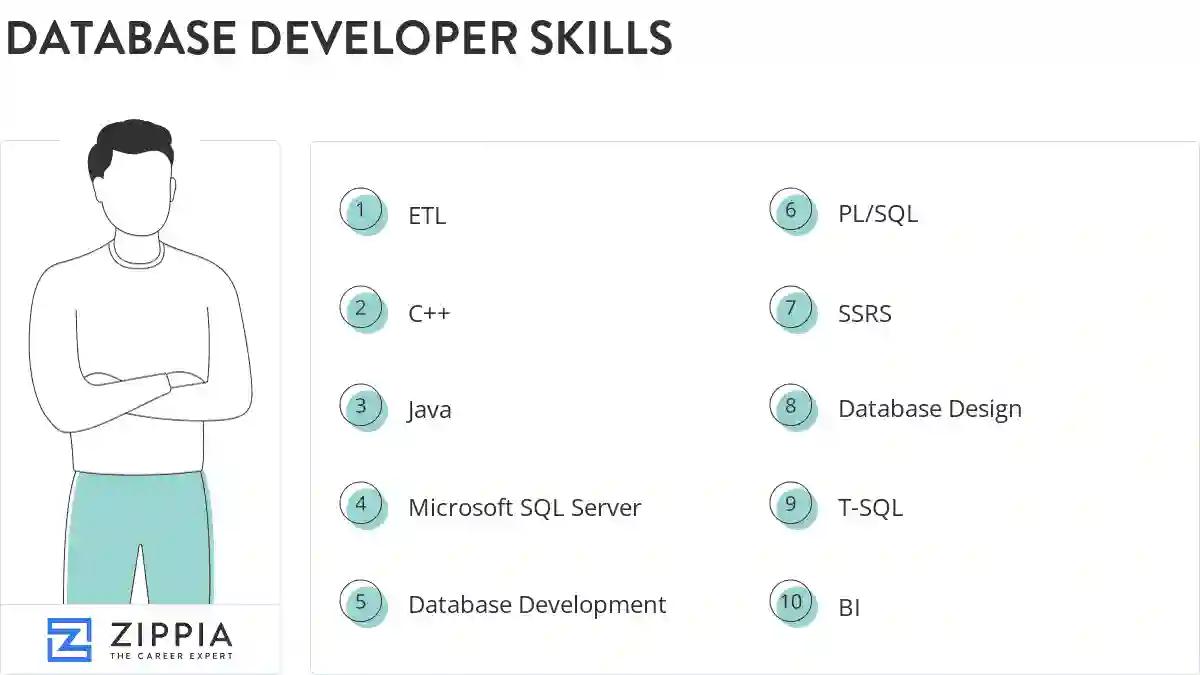Screen dimensions: 1200x675
Task: Click the numbered badge 2 beside C++
Action: tap(362, 308)
